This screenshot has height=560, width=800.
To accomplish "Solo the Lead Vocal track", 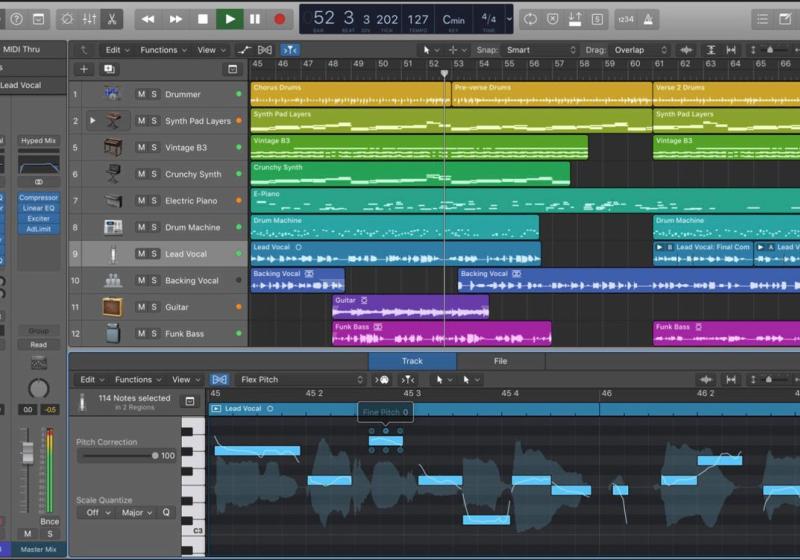I will pyautogui.click(x=154, y=254).
